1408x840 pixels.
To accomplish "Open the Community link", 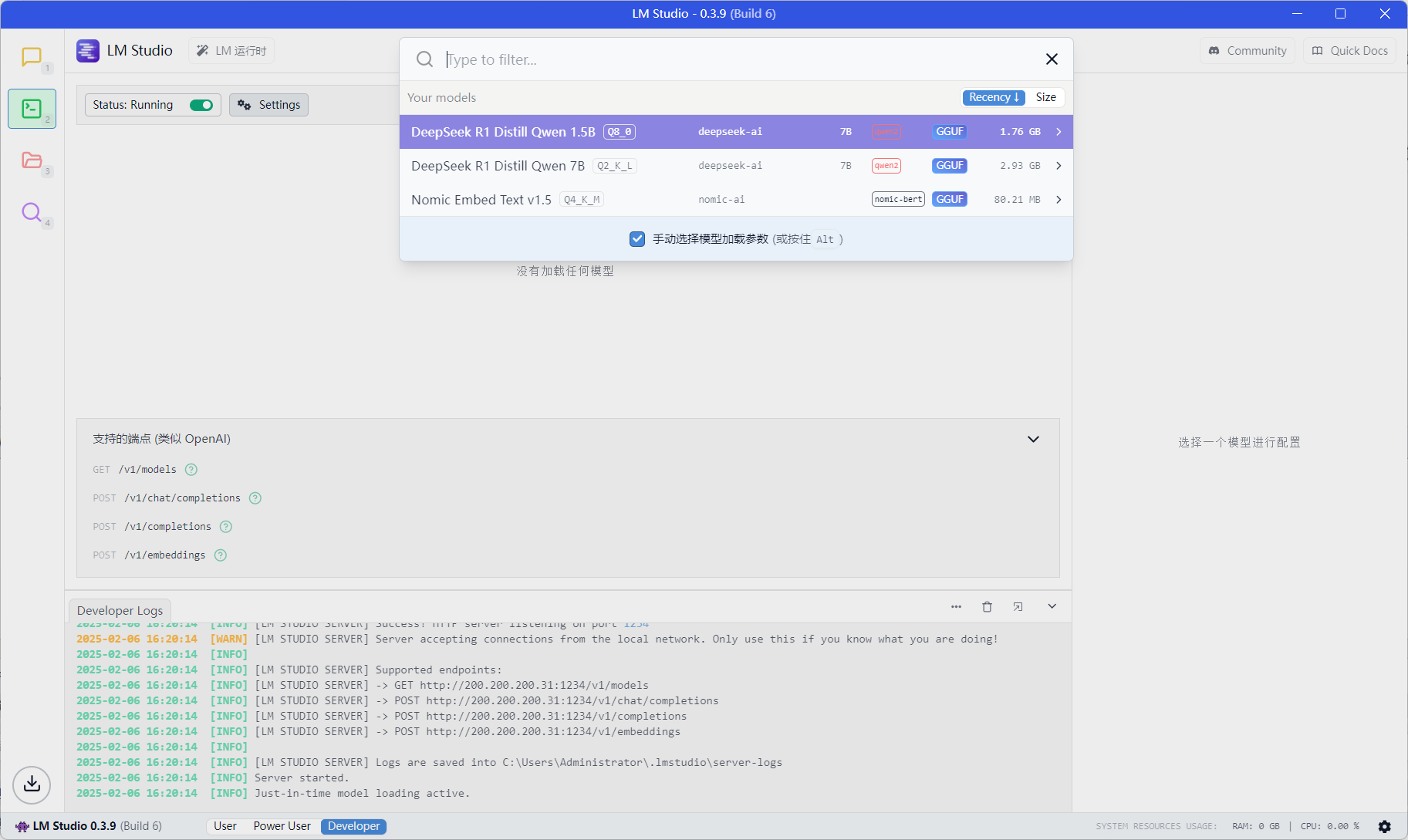I will 1248,51.
